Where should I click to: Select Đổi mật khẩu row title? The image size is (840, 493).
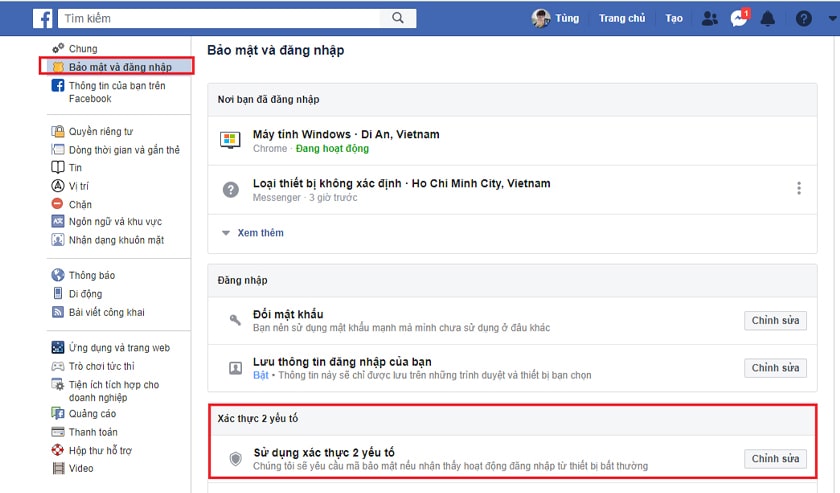tap(288, 314)
